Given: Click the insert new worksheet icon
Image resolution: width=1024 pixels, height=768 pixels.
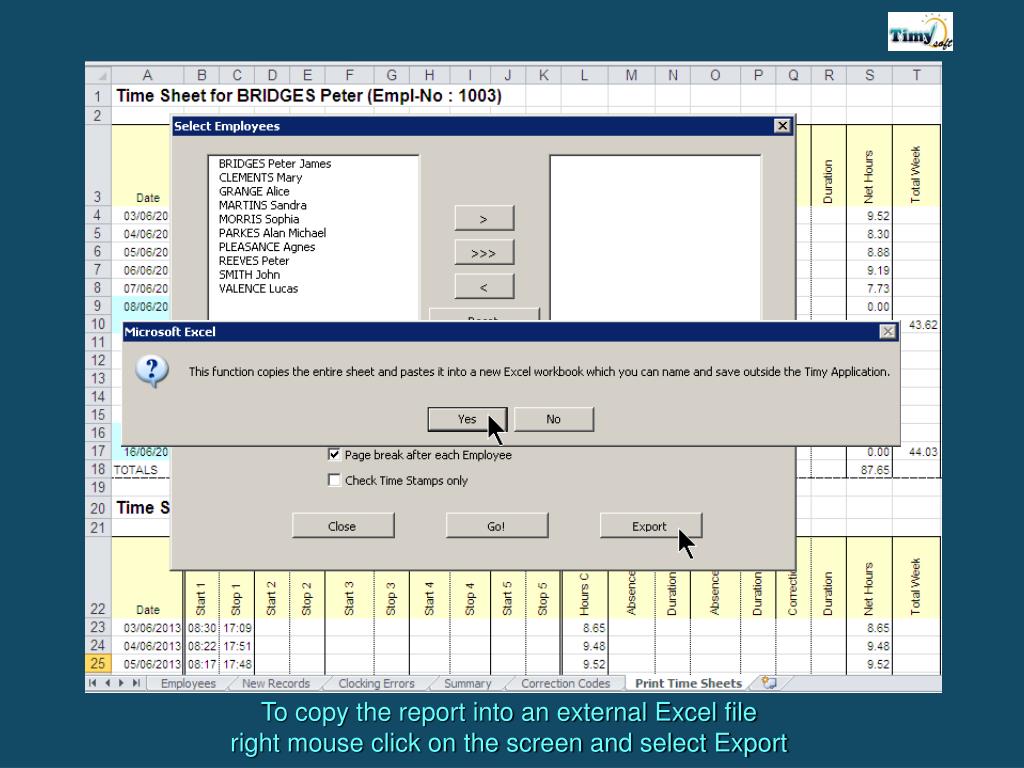Looking at the screenshot, I should pos(769,683).
